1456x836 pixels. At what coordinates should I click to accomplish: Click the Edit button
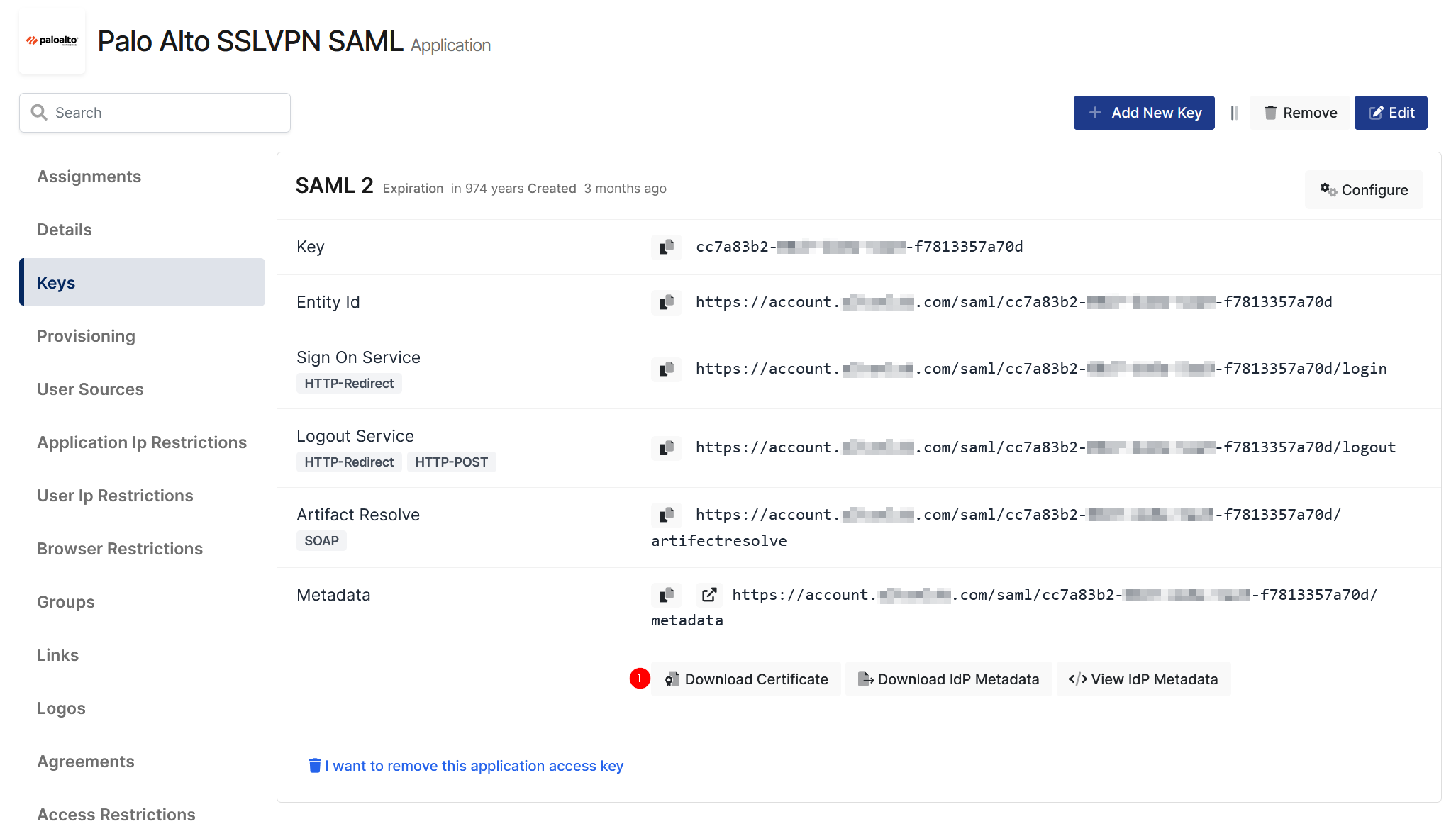pos(1390,113)
